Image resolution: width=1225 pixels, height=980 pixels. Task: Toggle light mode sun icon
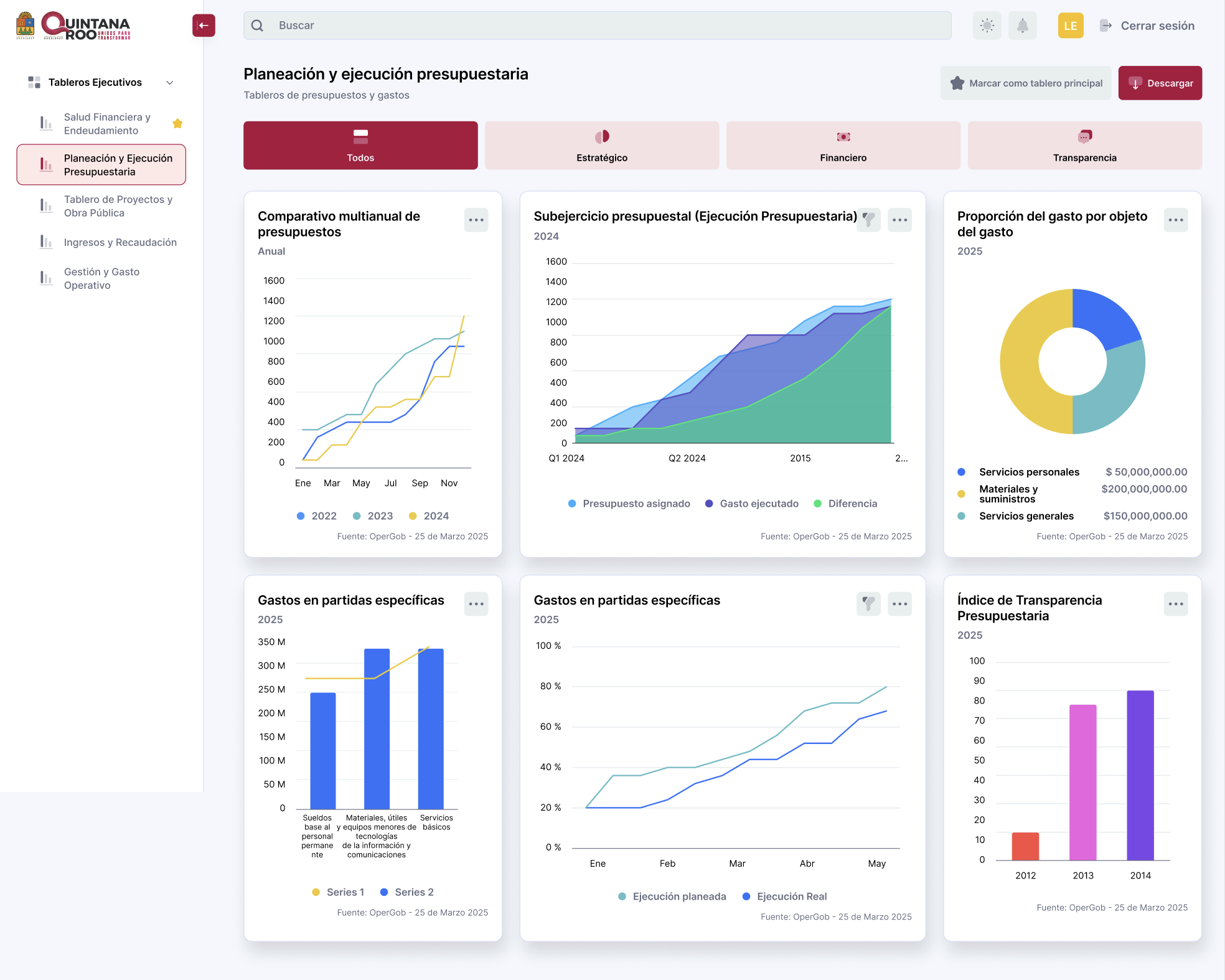pos(987,26)
